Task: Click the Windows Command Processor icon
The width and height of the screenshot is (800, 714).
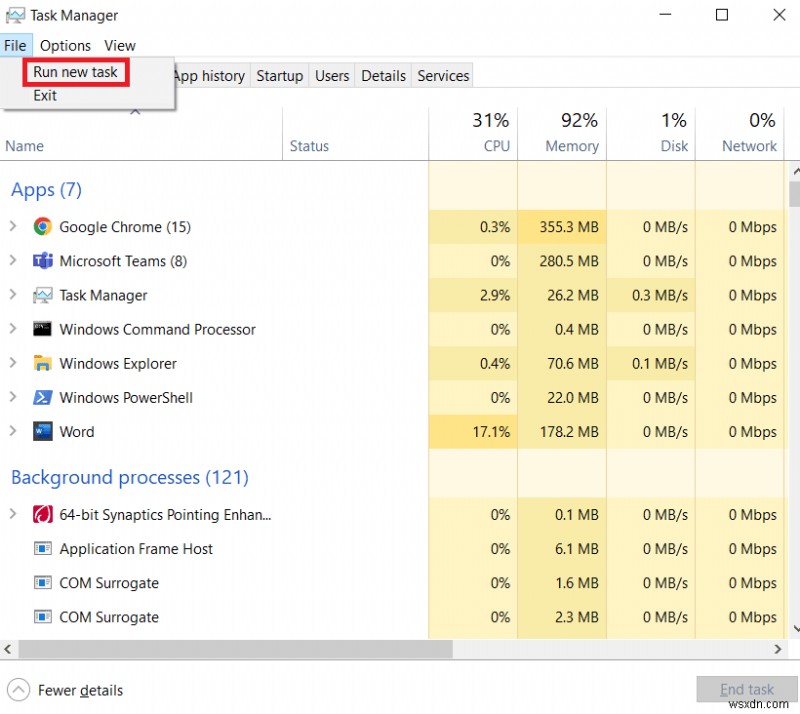Action: coord(43,329)
